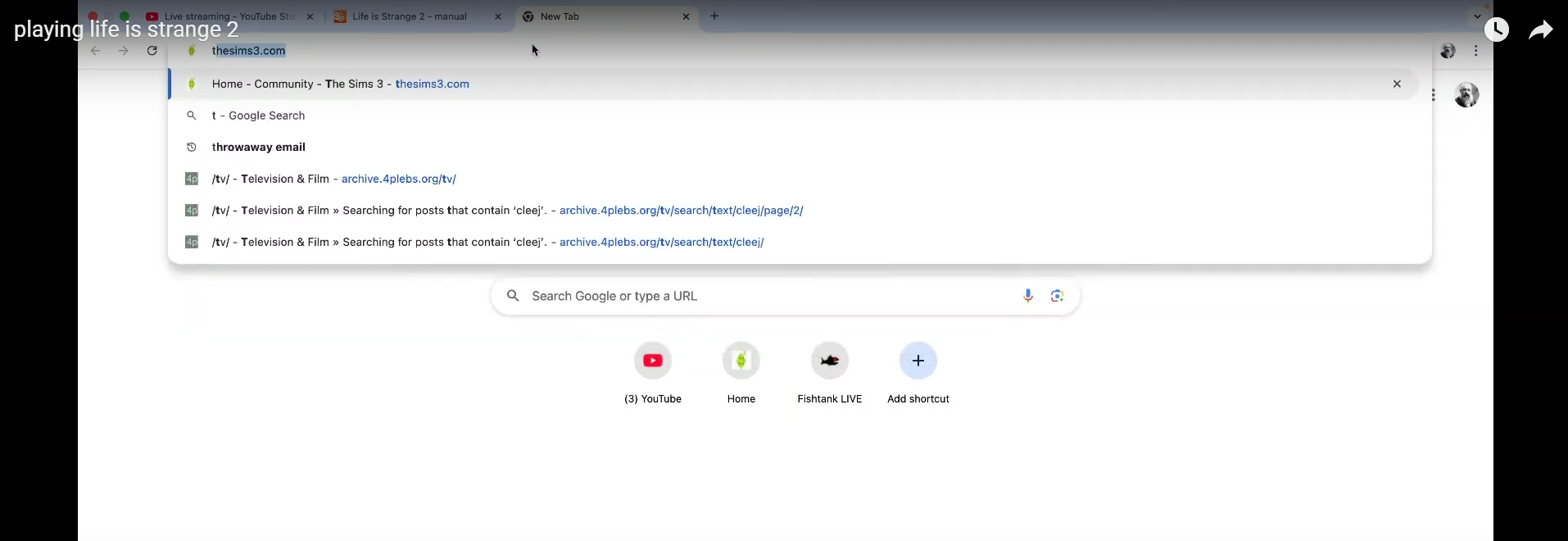Open the Fishtank LIVE shortcut
This screenshot has width=1568, height=541.
click(829, 361)
